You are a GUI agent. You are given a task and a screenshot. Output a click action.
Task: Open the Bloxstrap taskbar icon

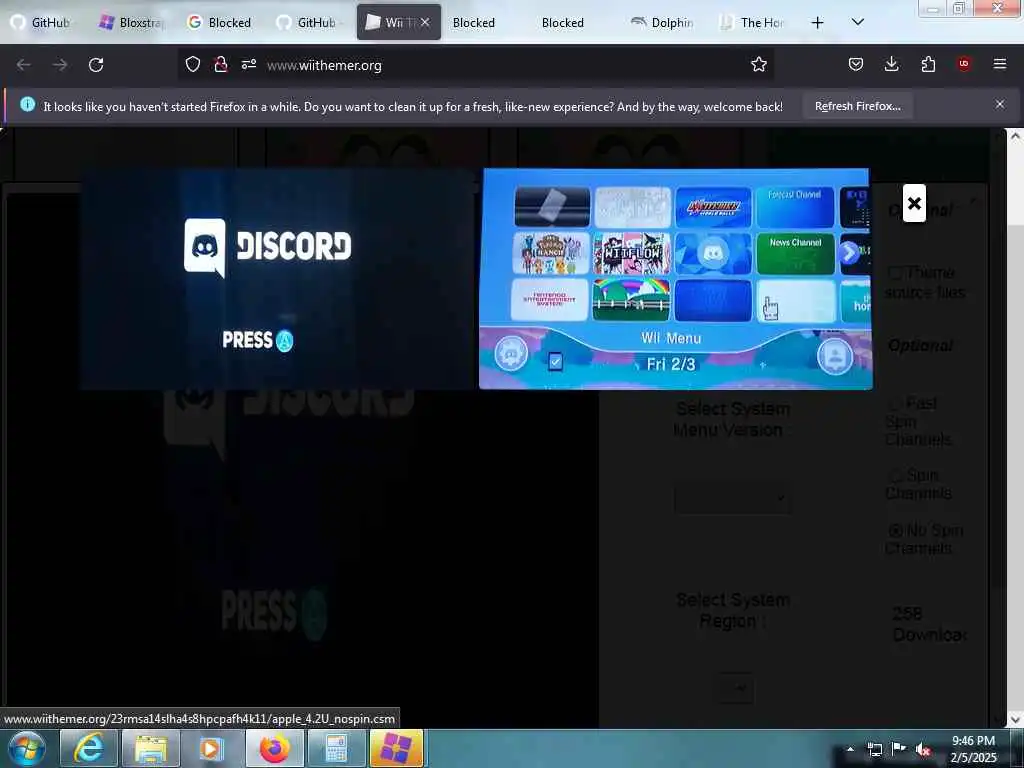point(396,748)
